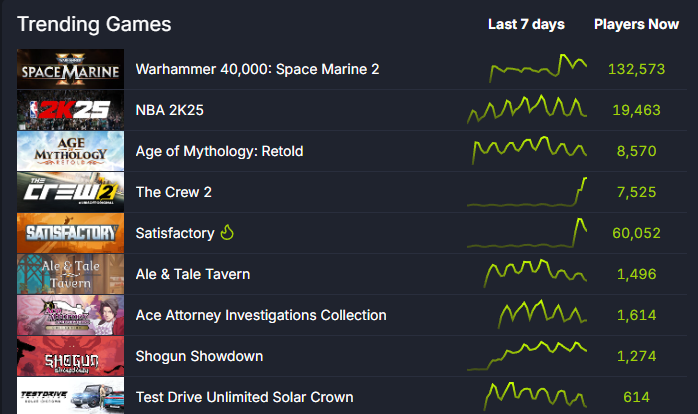This screenshot has height=414, width=698.
Task: Click Test Drive Unlimited sparkline chart
Action: [535, 396]
